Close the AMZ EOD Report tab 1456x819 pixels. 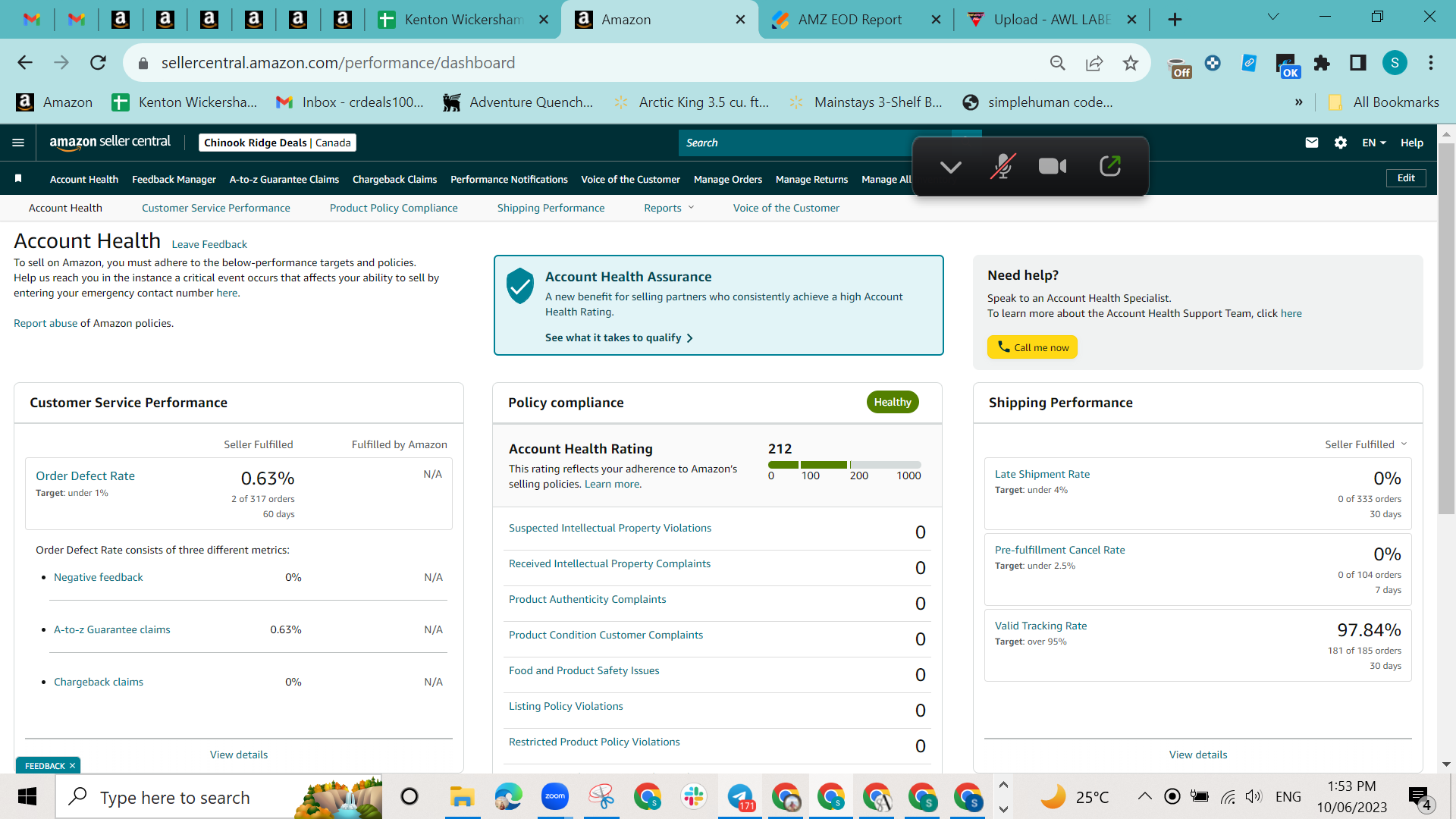click(x=937, y=20)
